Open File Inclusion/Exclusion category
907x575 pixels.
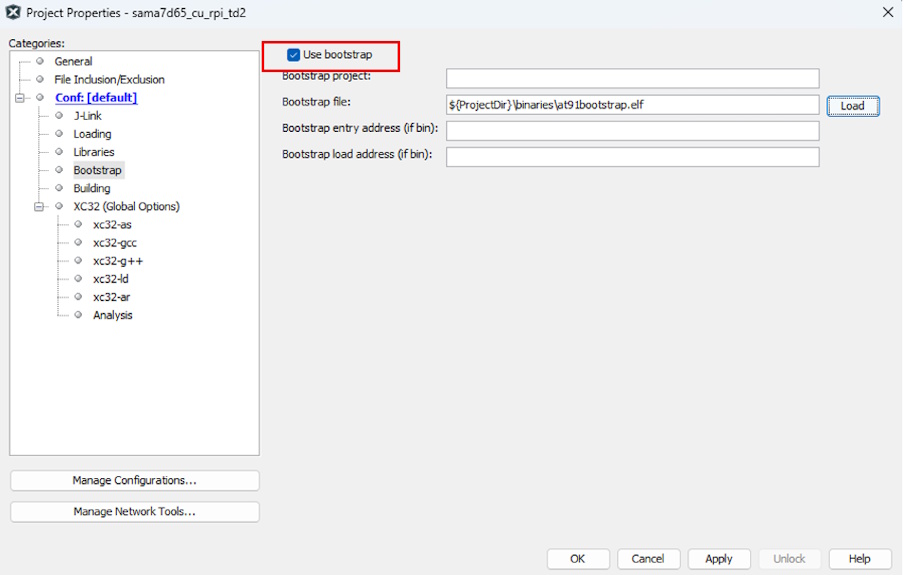109,80
